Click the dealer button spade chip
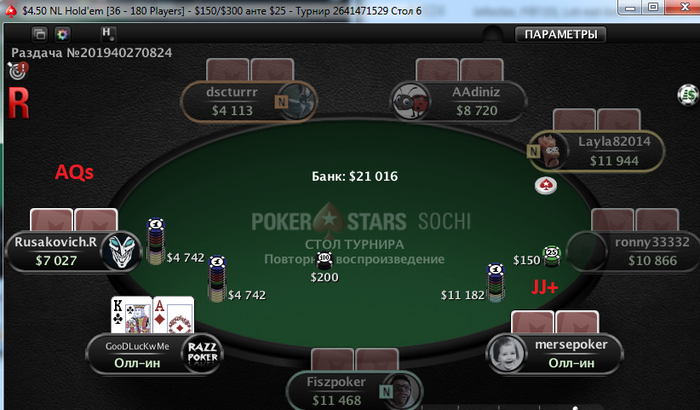This screenshot has height=410, width=700. point(546,185)
